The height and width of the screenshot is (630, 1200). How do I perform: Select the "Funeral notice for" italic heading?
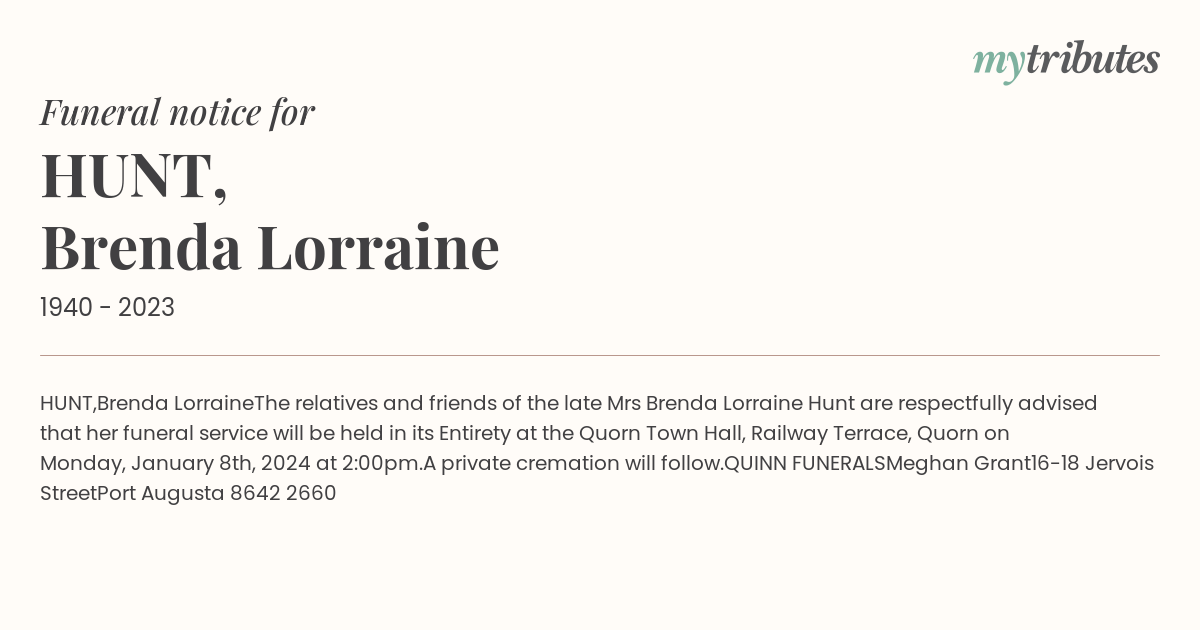point(177,112)
